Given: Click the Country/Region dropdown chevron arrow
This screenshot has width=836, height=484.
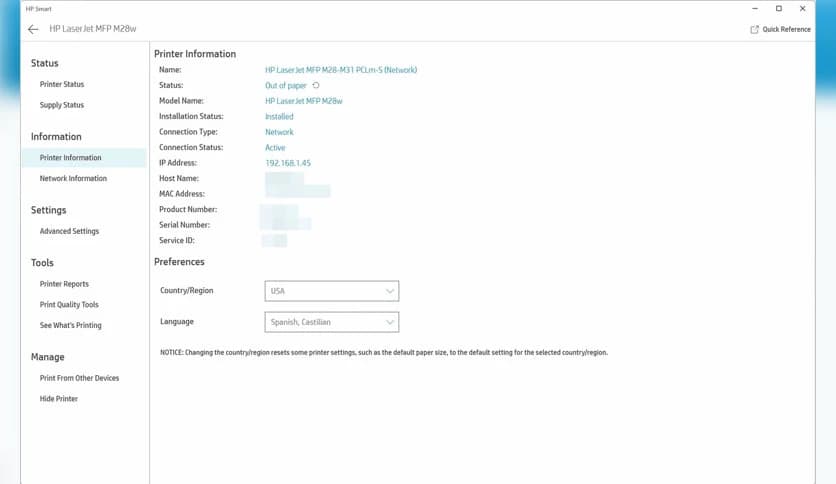Looking at the screenshot, I should [x=390, y=291].
